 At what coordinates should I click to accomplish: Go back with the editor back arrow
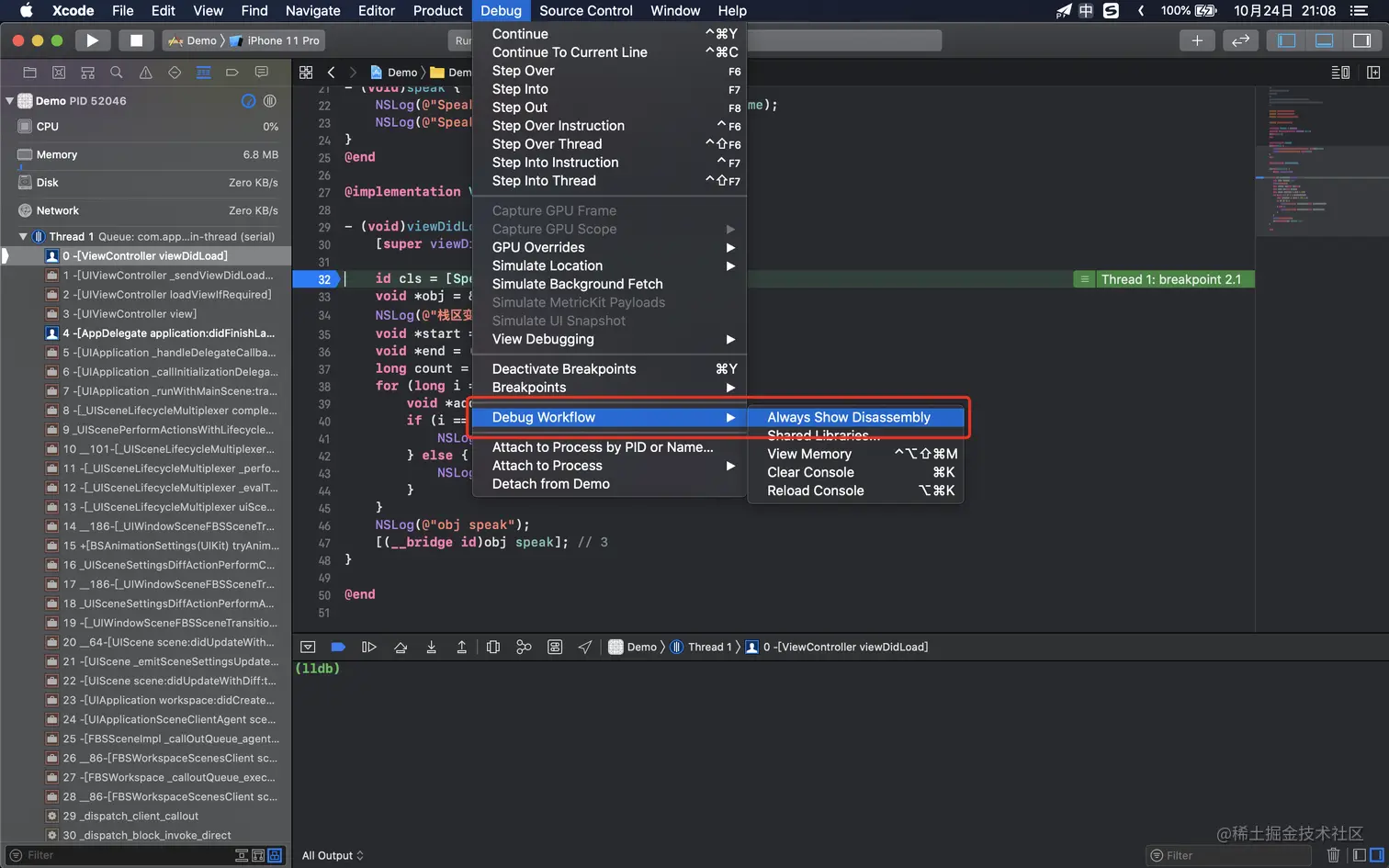(331, 73)
